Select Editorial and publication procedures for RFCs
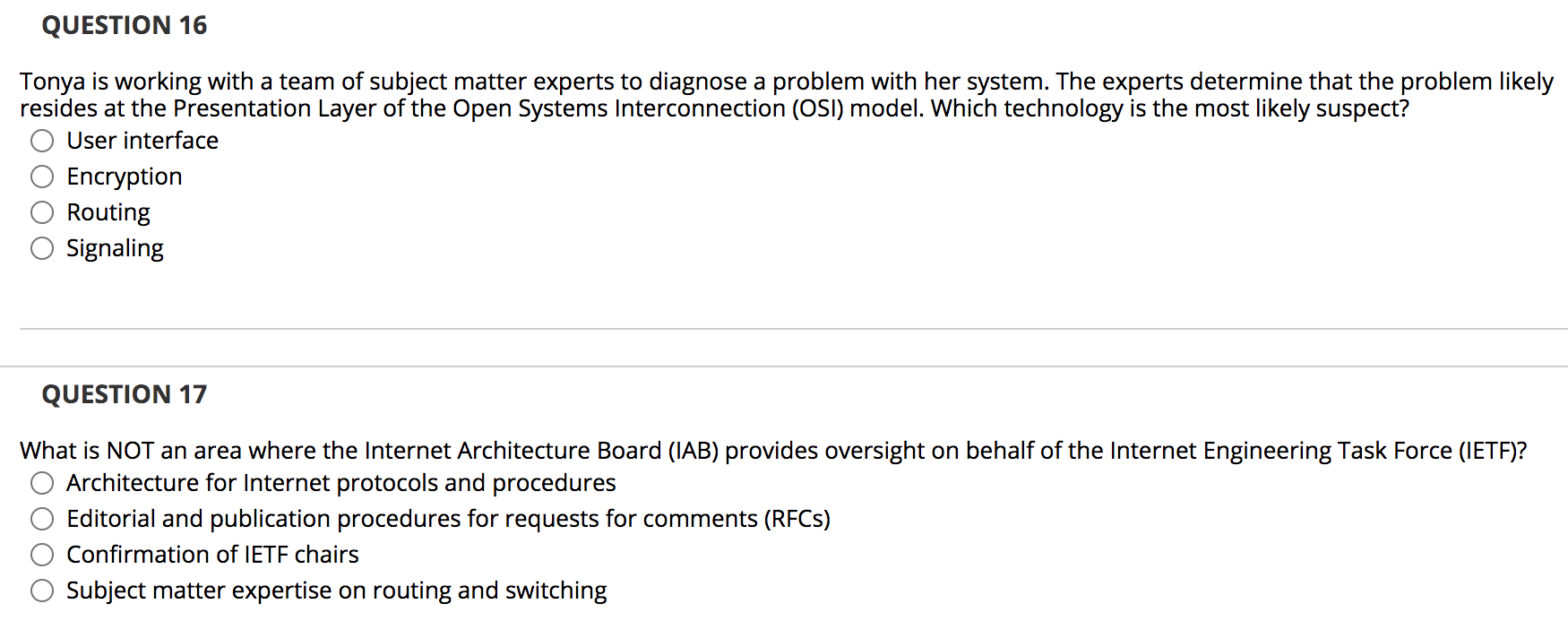This screenshot has height=638, width=1568. click(42, 519)
